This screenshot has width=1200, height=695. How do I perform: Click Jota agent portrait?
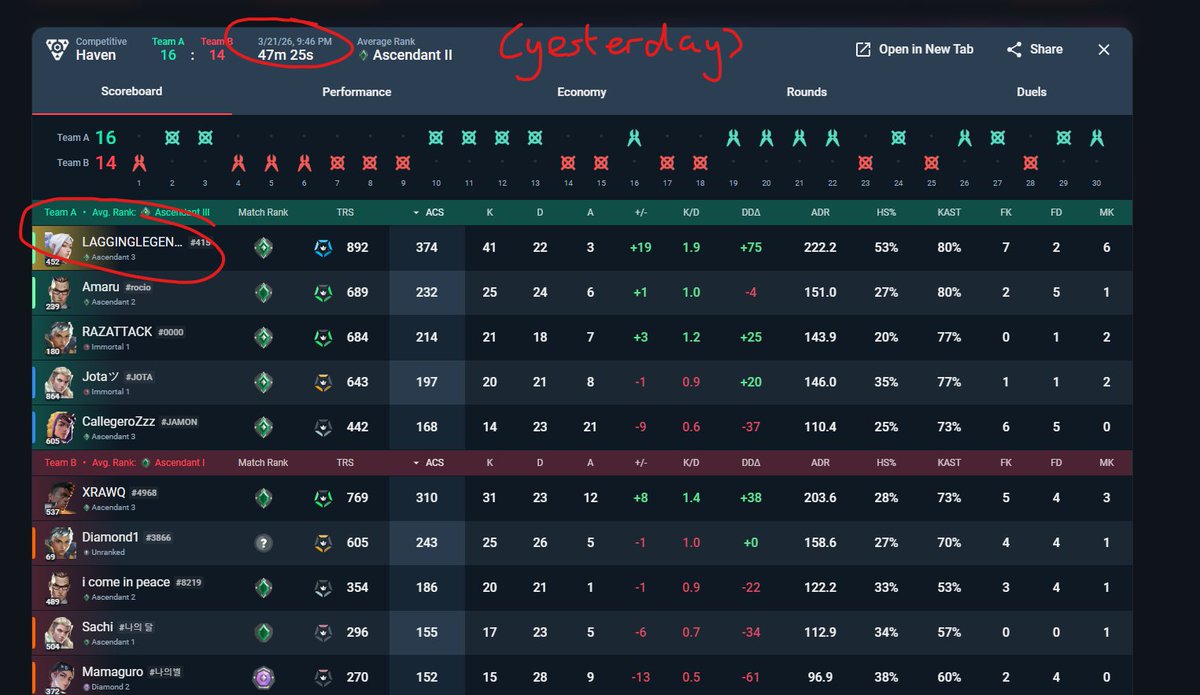(60, 382)
